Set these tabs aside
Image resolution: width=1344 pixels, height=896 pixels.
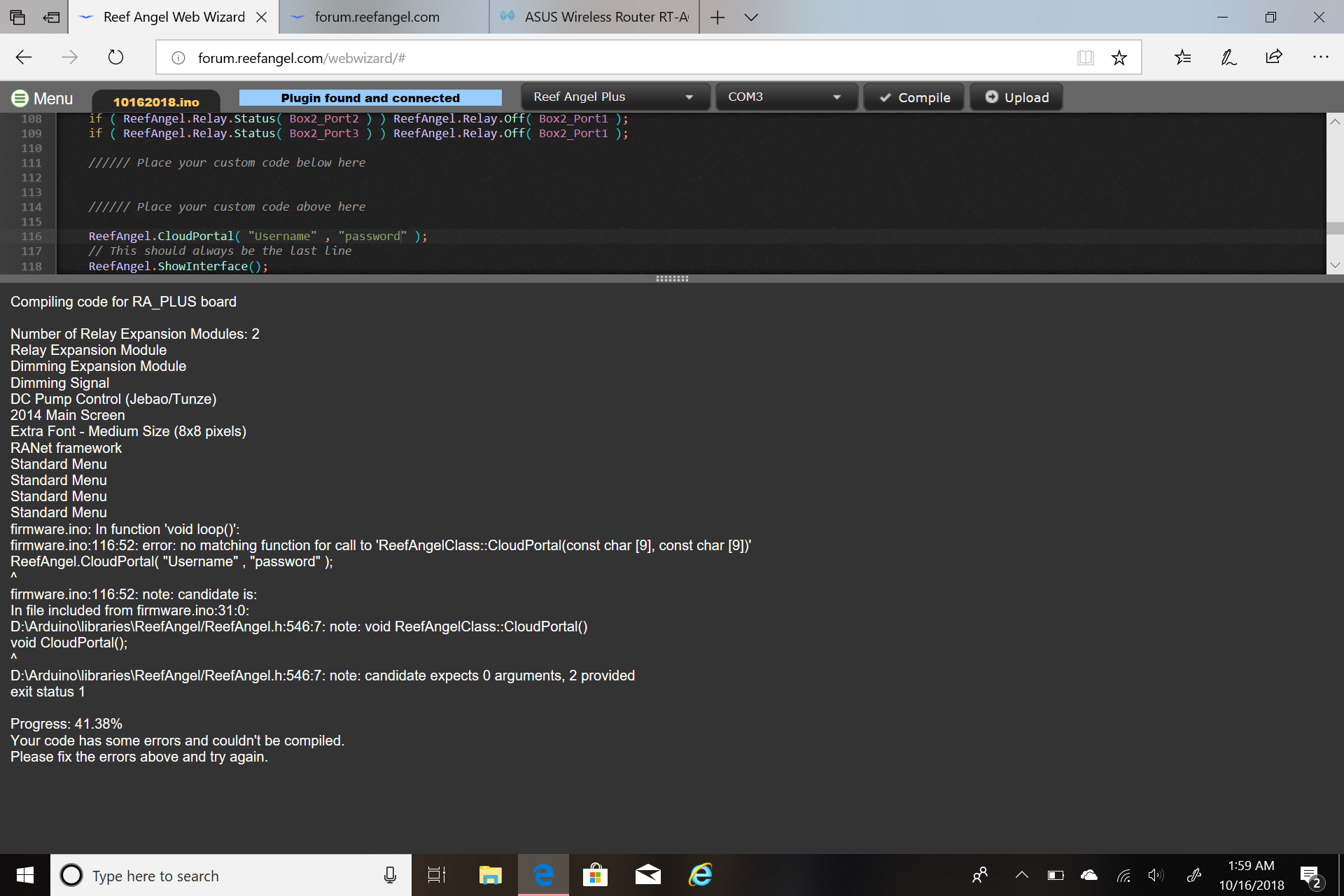[x=51, y=17]
